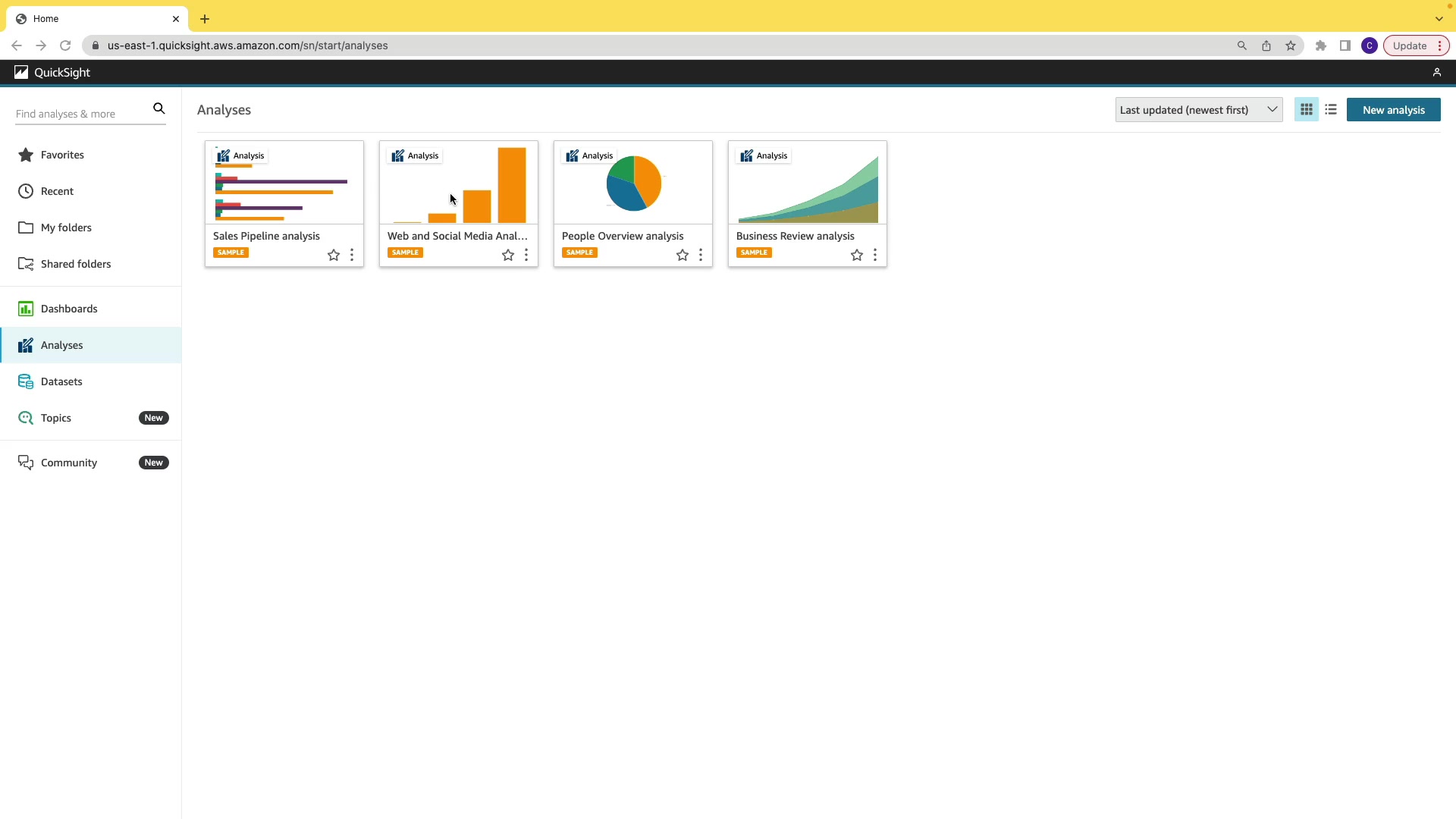View Recent items

(57, 191)
